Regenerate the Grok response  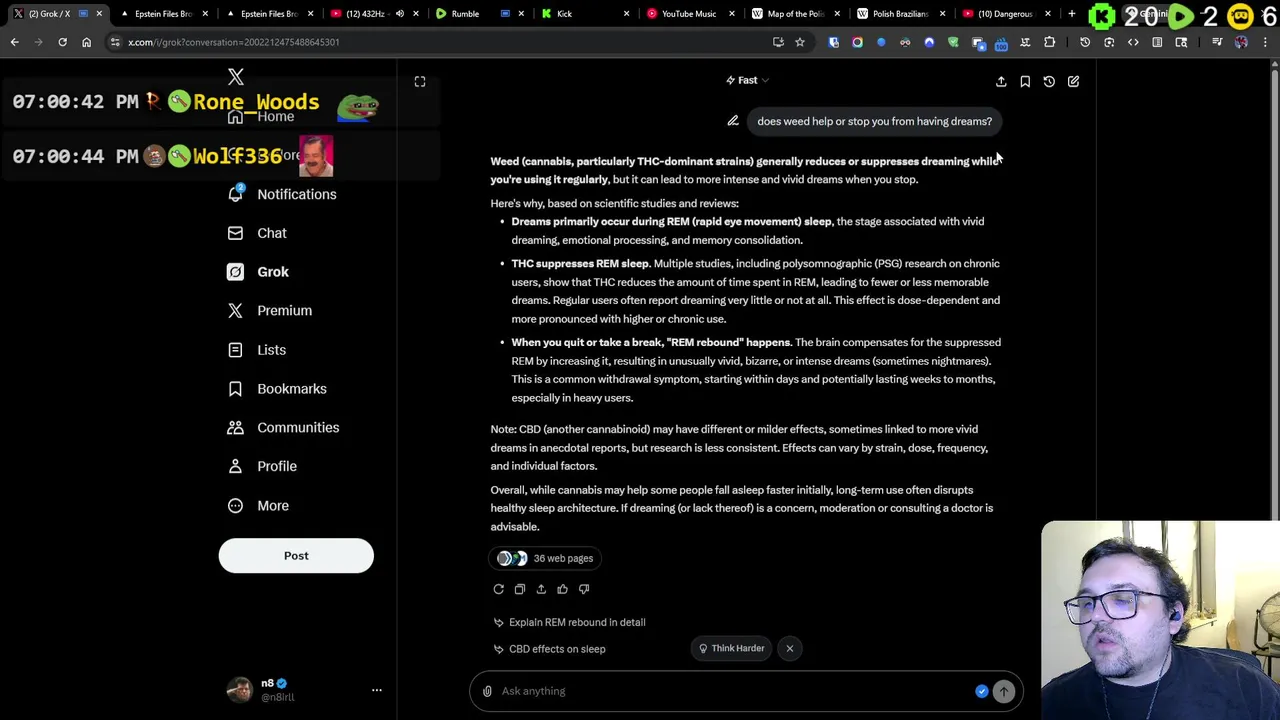pyautogui.click(x=499, y=589)
